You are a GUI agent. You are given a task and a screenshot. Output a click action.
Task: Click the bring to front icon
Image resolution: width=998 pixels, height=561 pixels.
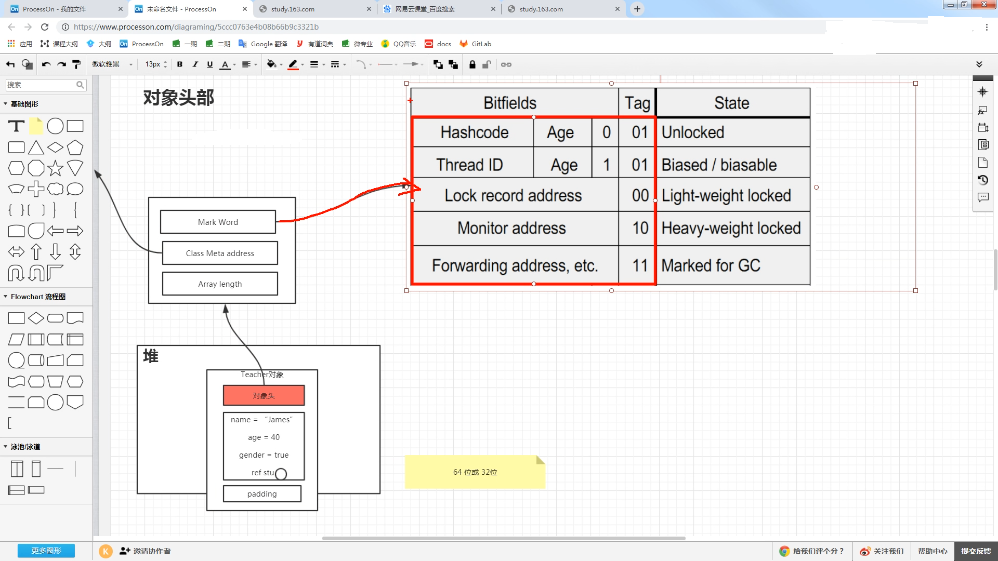[438, 64]
